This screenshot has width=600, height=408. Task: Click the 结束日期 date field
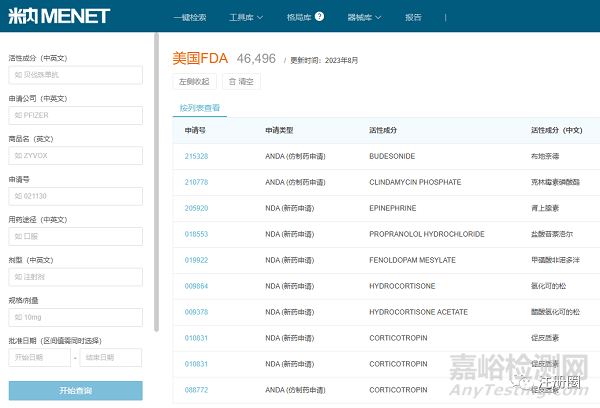(110, 357)
